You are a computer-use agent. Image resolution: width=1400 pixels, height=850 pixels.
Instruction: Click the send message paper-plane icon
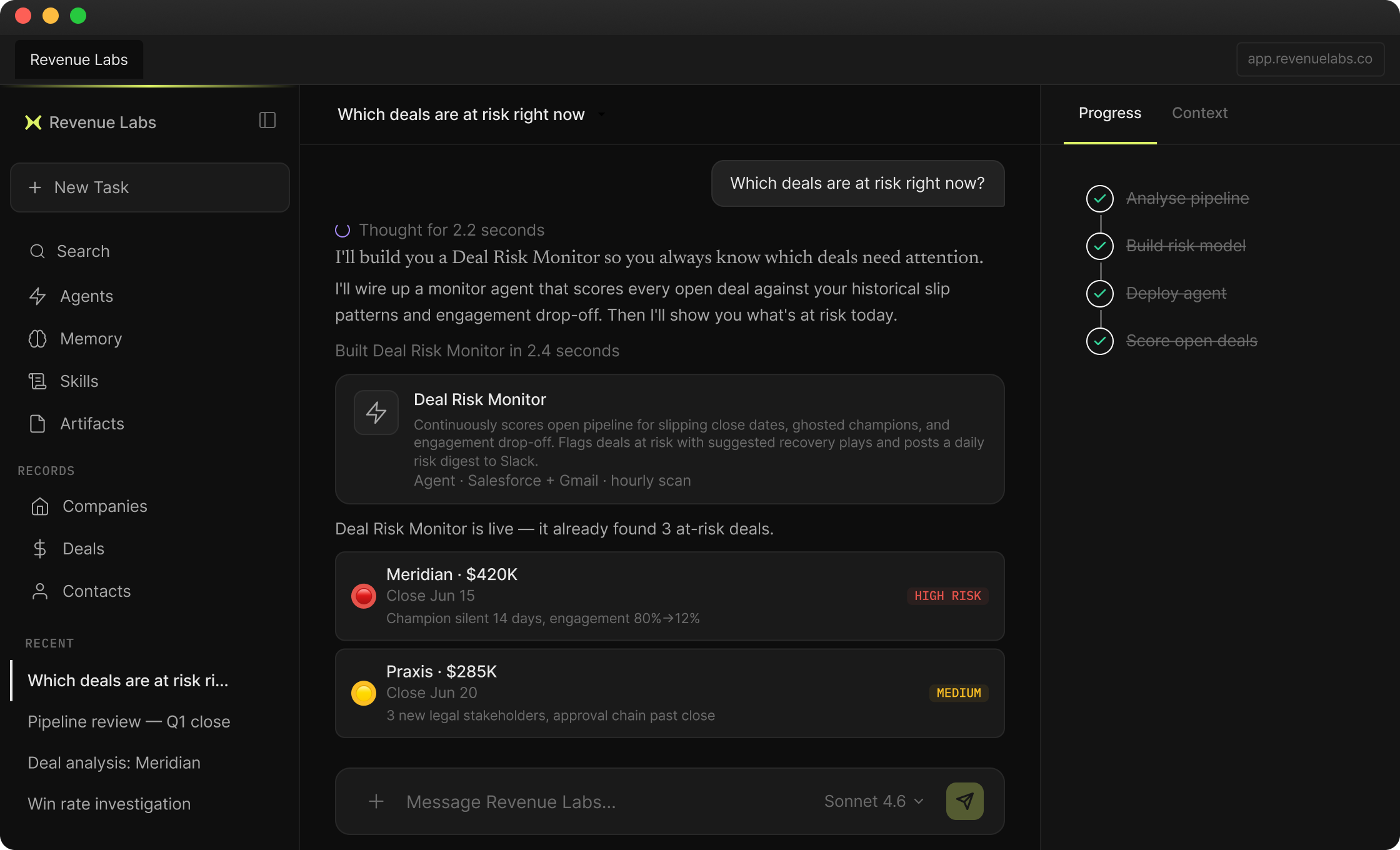(964, 801)
